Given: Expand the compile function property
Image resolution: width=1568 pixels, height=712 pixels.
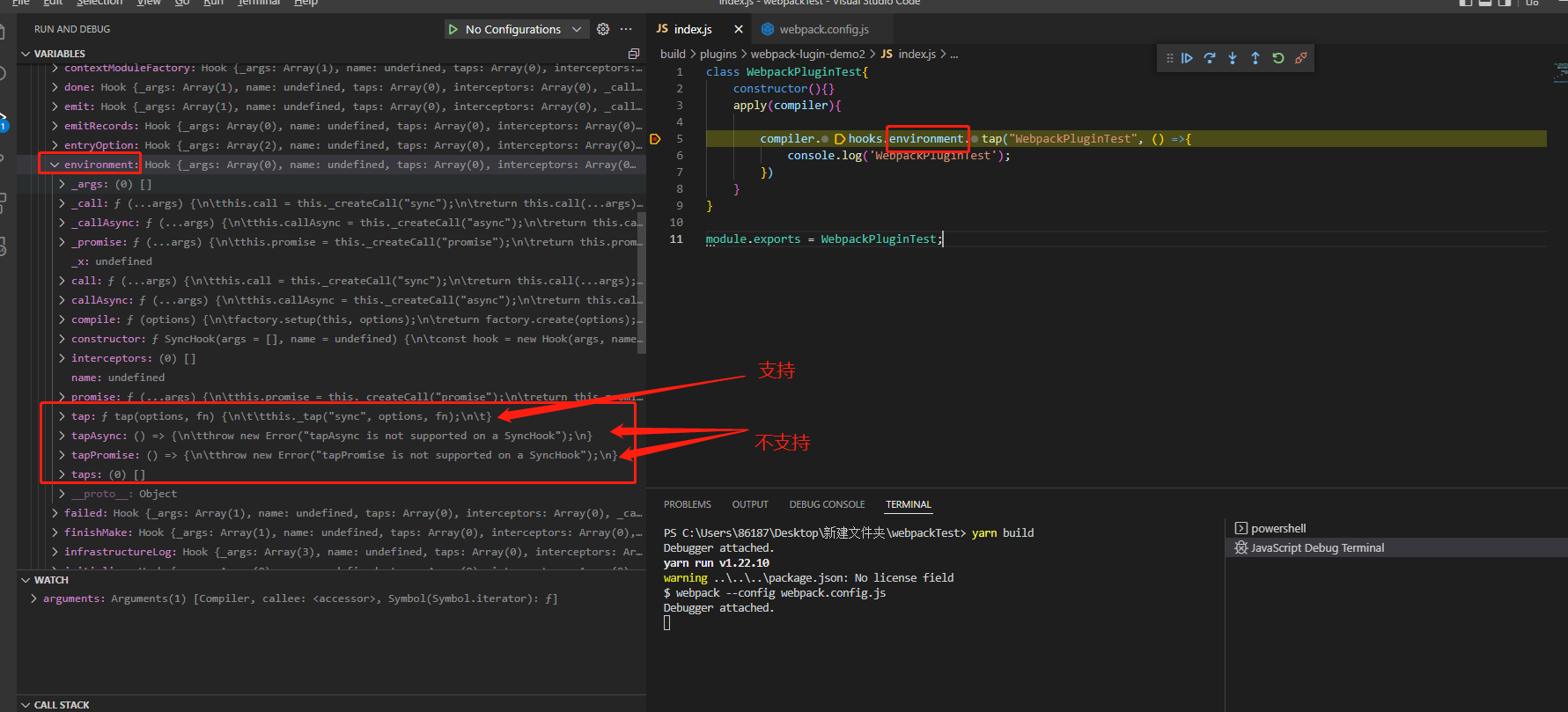Looking at the screenshot, I should [62, 319].
